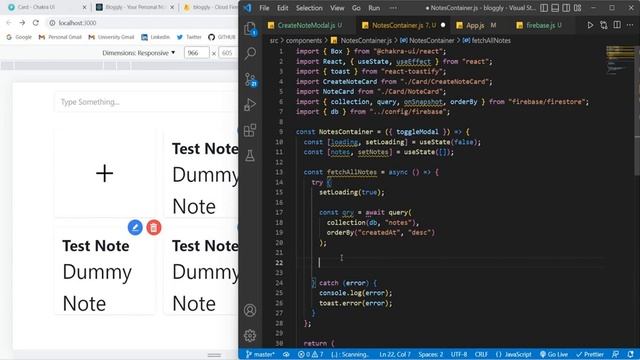This screenshot has height=360, width=640.
Task: Open the Spaces: 2 indentation selector
Action: pos(431,354)
